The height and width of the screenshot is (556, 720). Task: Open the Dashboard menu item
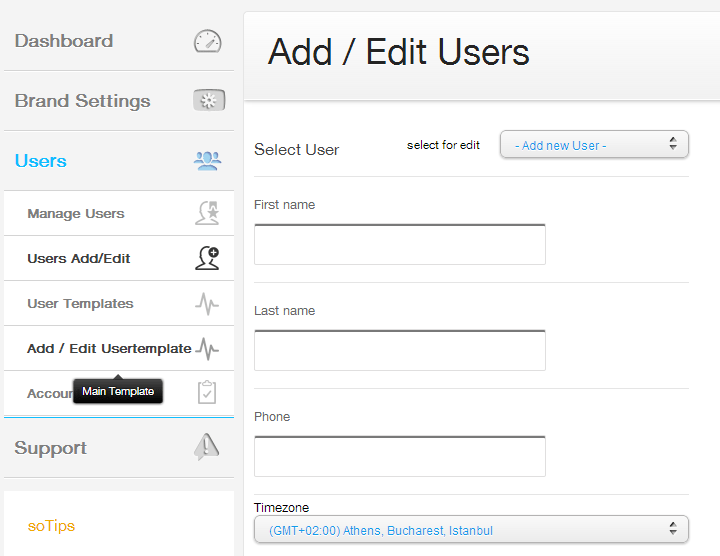pyautogui.click(x=119, y=41)
